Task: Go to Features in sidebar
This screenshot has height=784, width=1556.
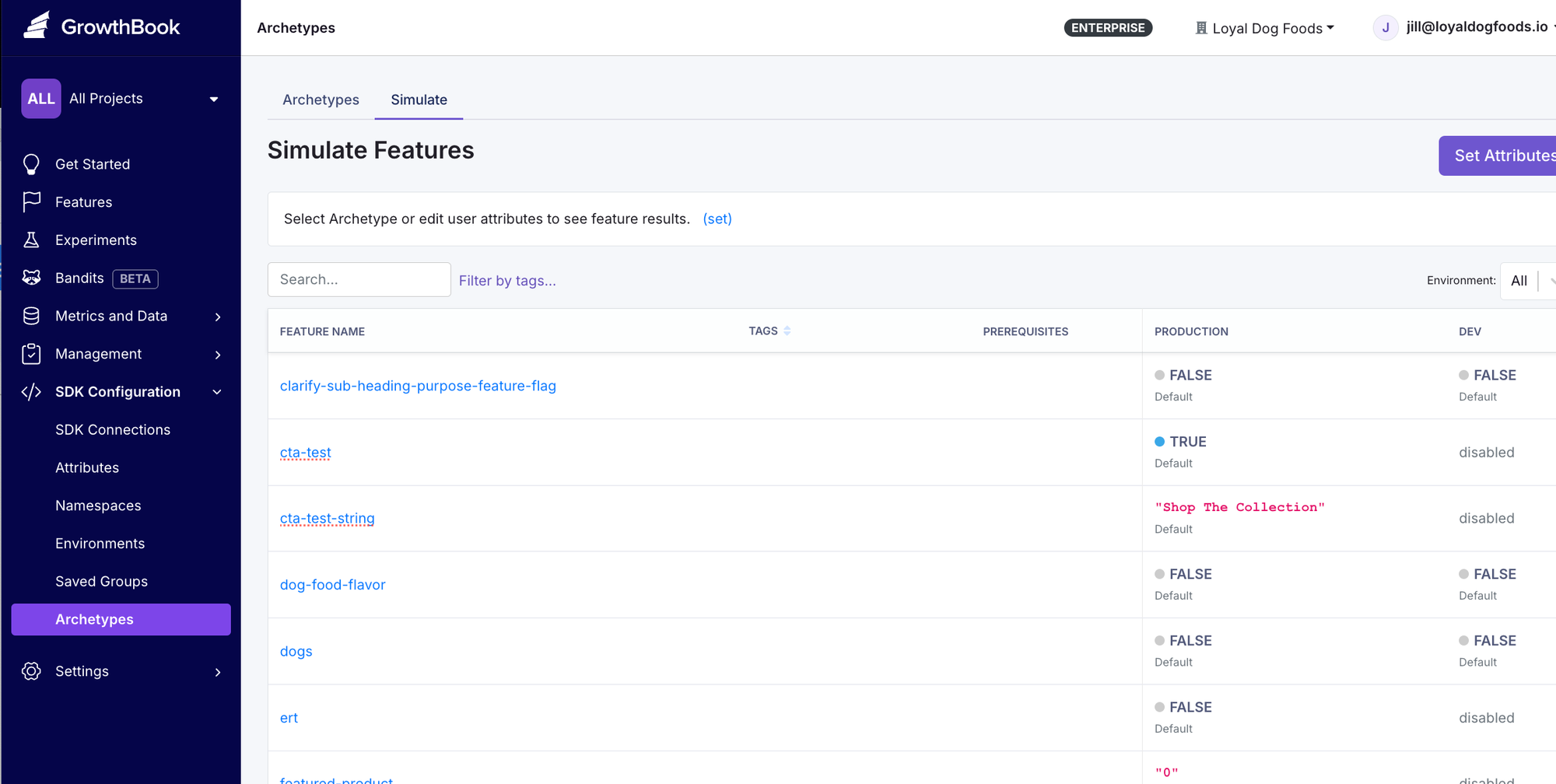Action: [x=83, y=202]
